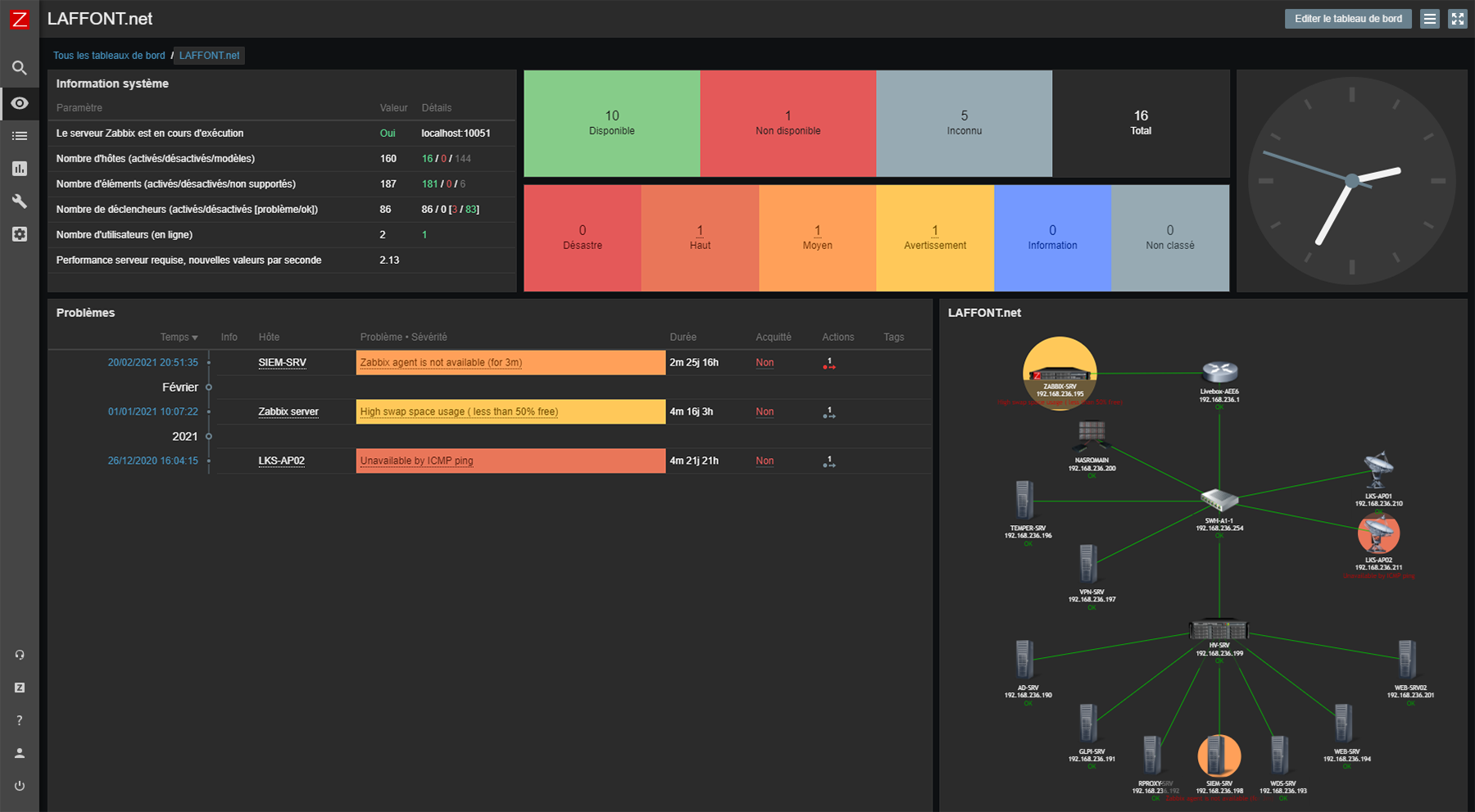
Task: Click 20/02/2021 20:51:35 timestamp
Action: point(153,362)
